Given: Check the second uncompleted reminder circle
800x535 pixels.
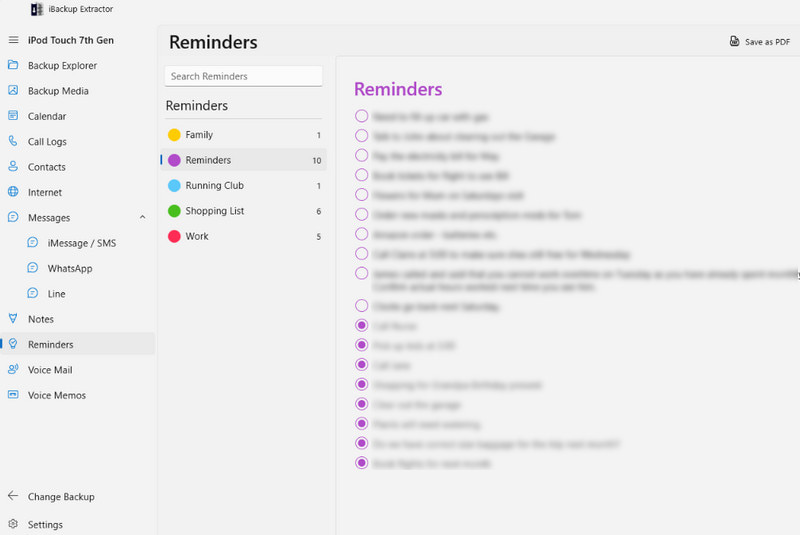Looking at the screenshot, I should pos(361,136).
